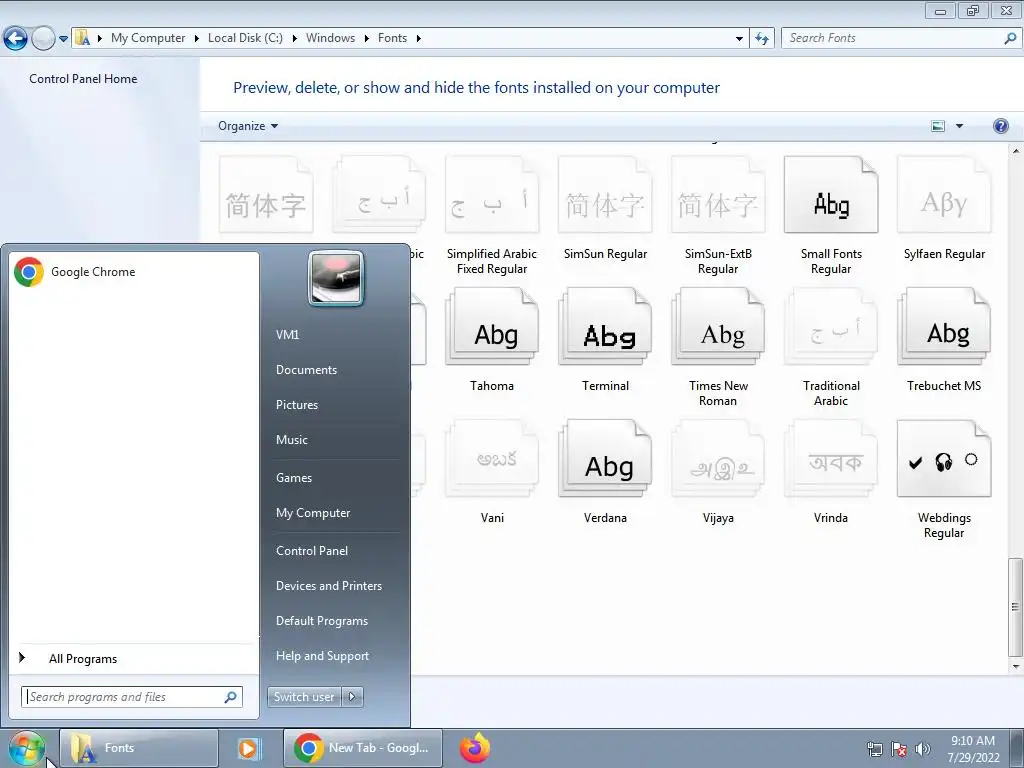Open the view options dropdown arrow
This screenshot has height=768, width=1024.
(x=959, y=126)
